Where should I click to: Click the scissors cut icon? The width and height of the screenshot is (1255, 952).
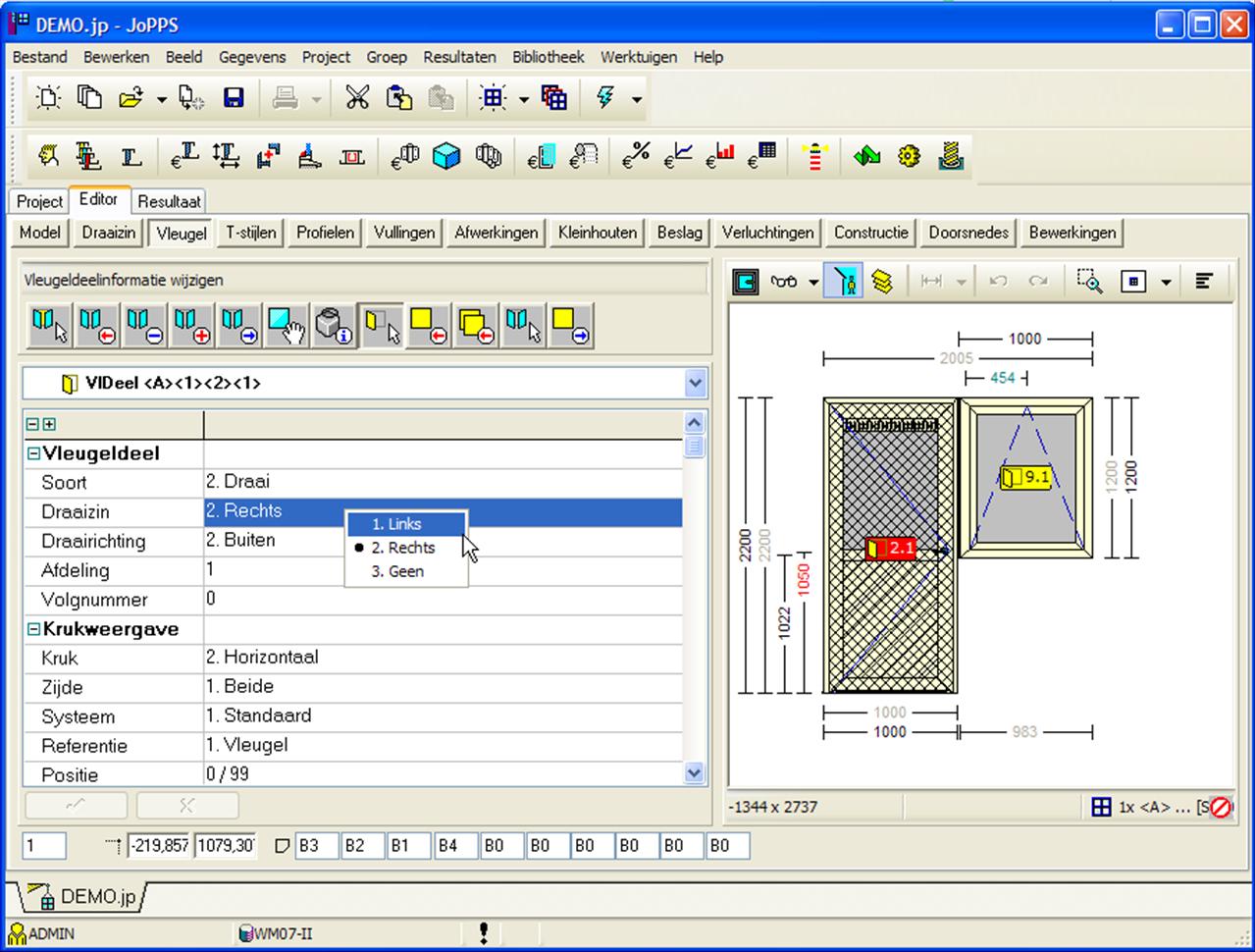pyautogui.click(x=357, y=98)
